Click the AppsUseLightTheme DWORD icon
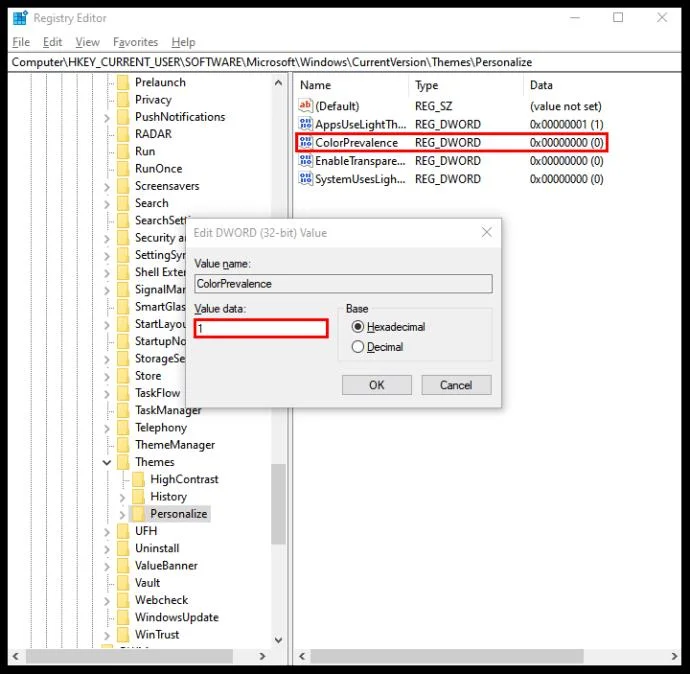The image size is (690, 674). pos(305,124)
